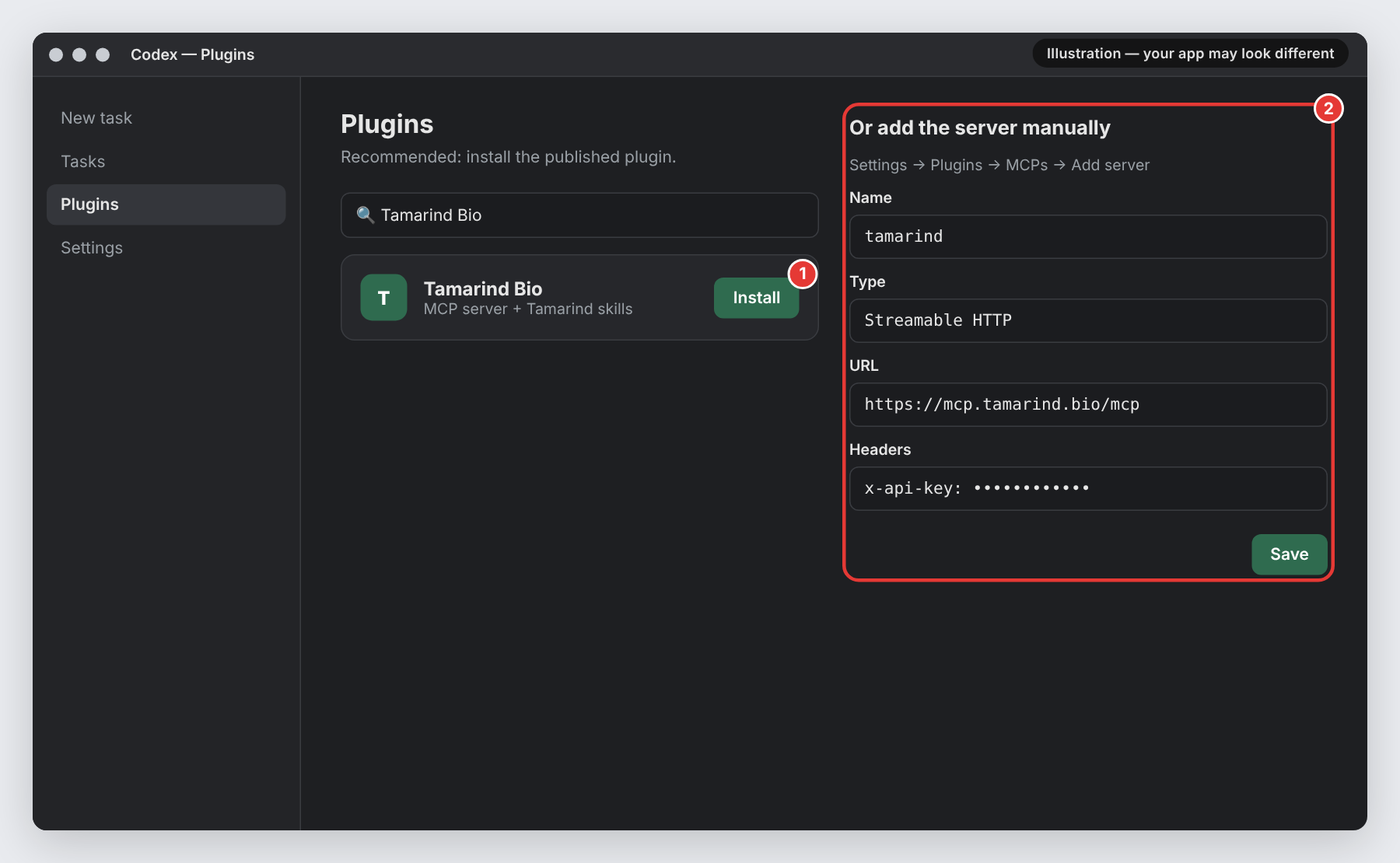Select Plugins sidebar item

[166, 204]
